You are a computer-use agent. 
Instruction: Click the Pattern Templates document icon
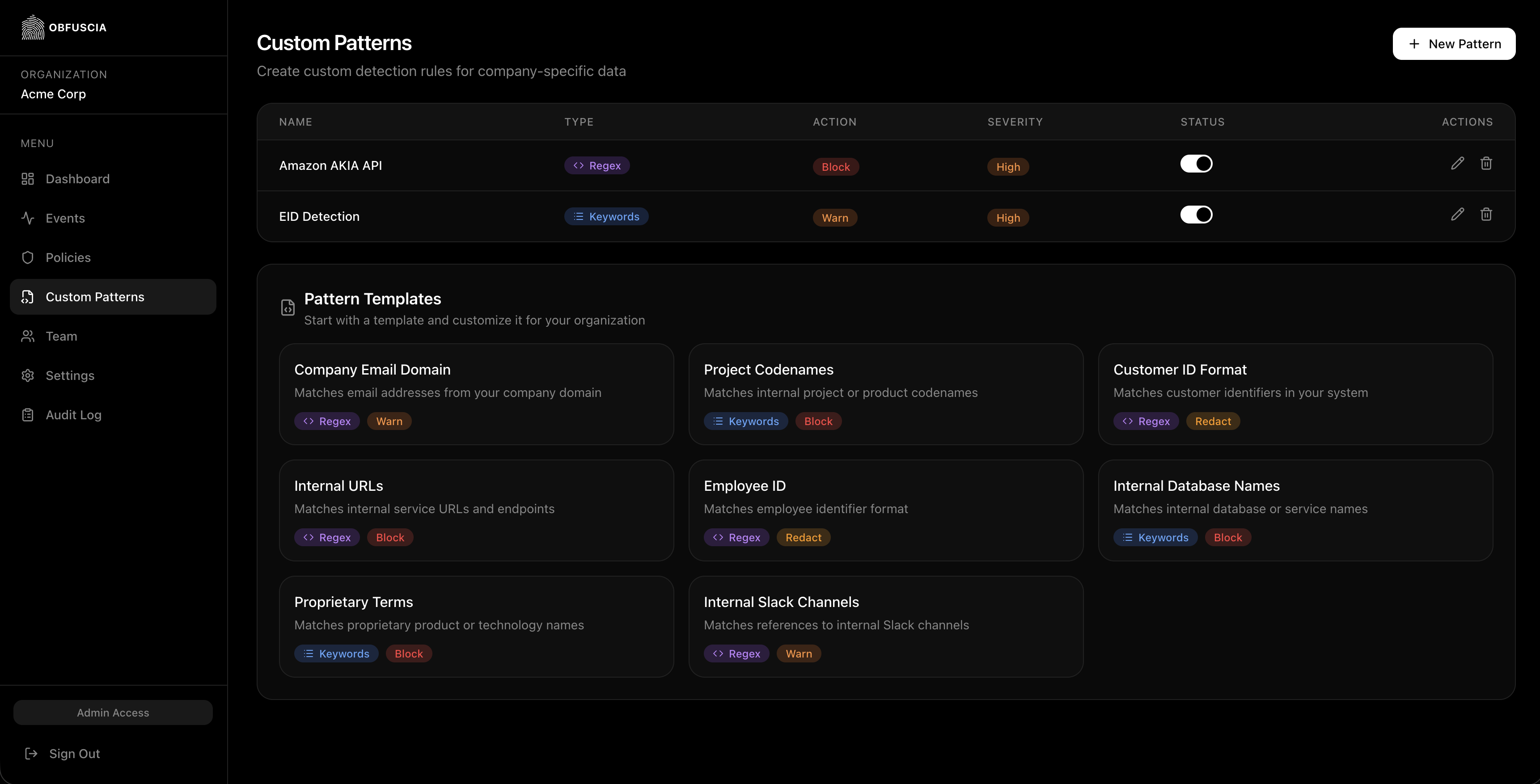coord(288,307)
